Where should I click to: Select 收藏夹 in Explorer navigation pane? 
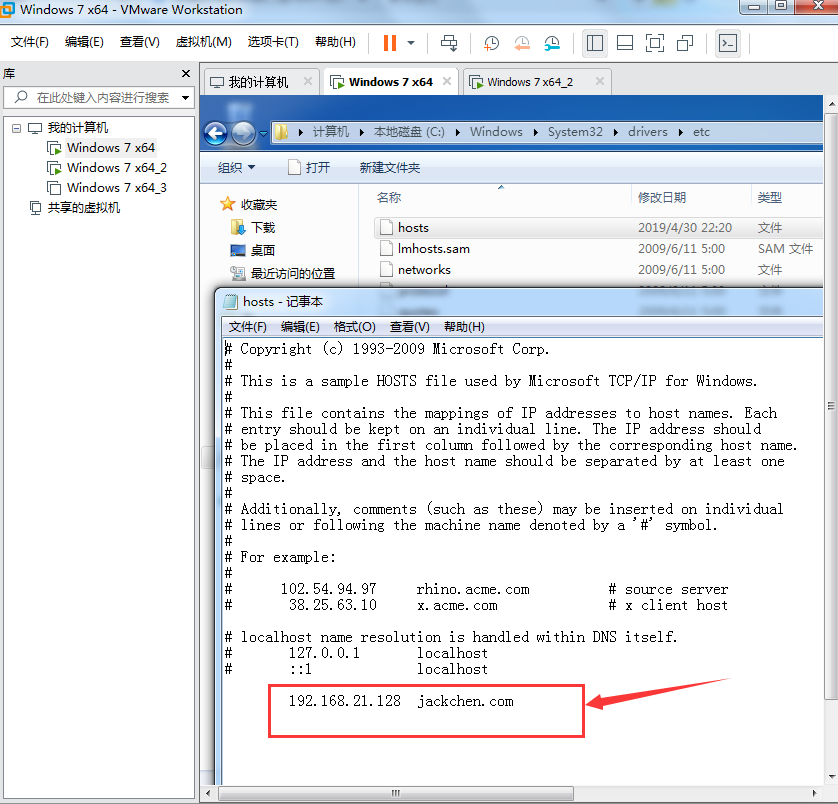(249, 204)
